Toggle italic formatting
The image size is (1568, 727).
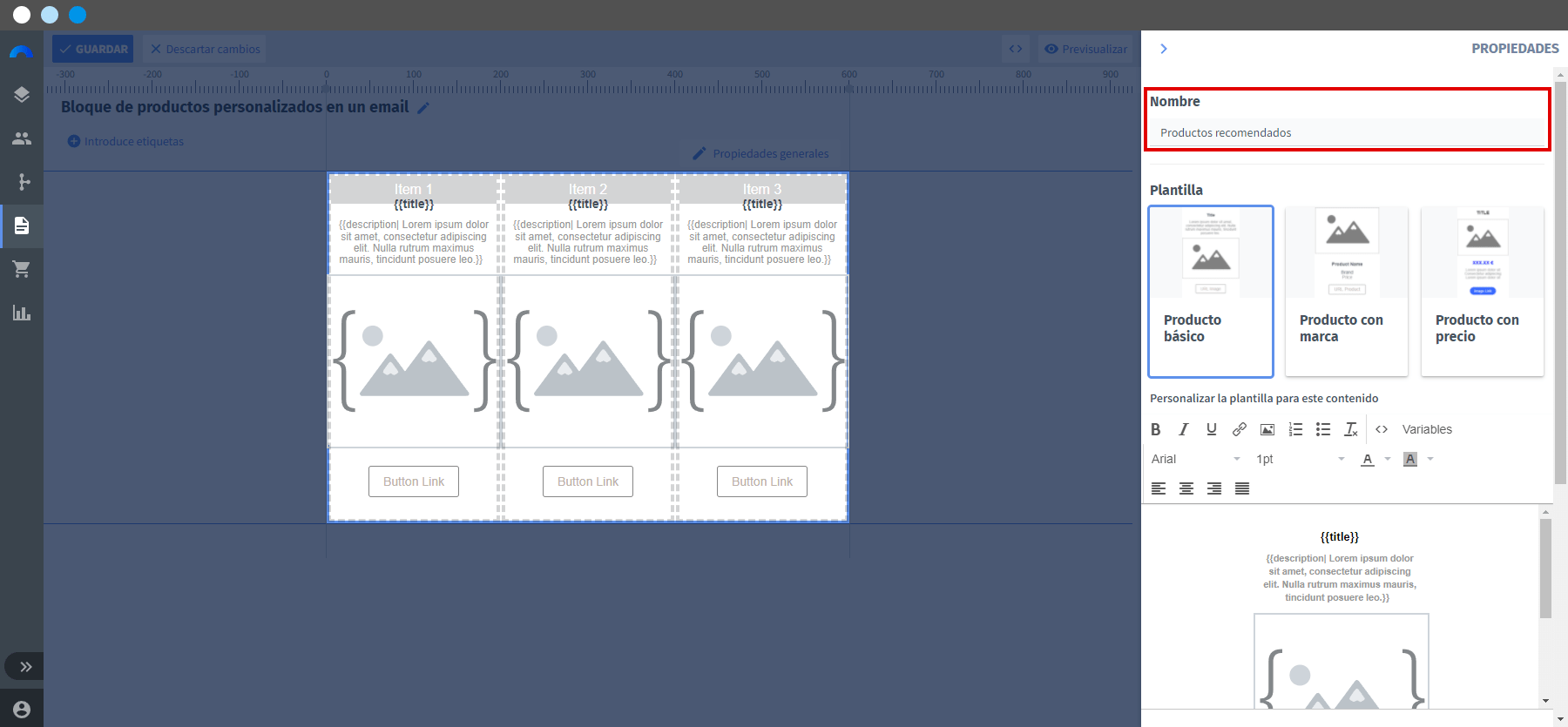coord(1184,429)
